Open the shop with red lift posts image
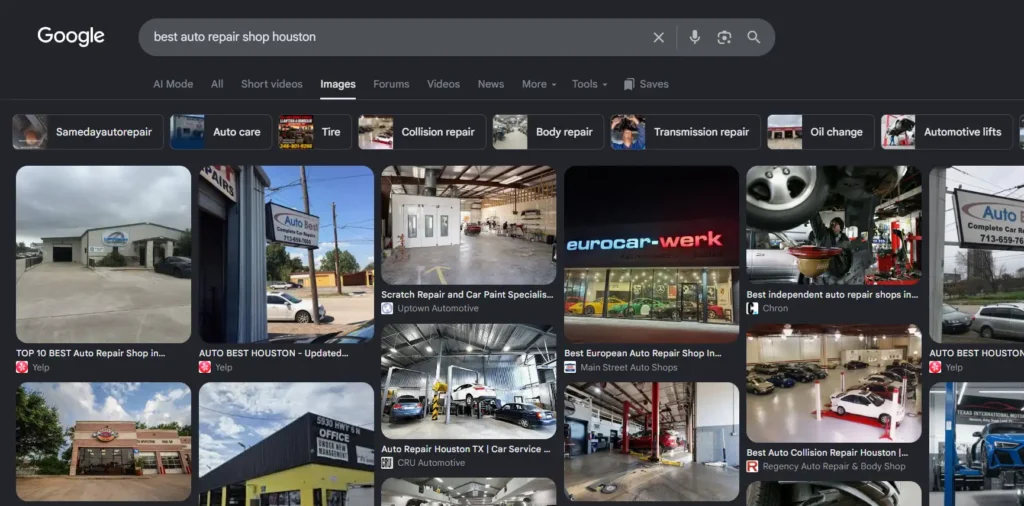 pyautogui.click(x=651, y=441)
